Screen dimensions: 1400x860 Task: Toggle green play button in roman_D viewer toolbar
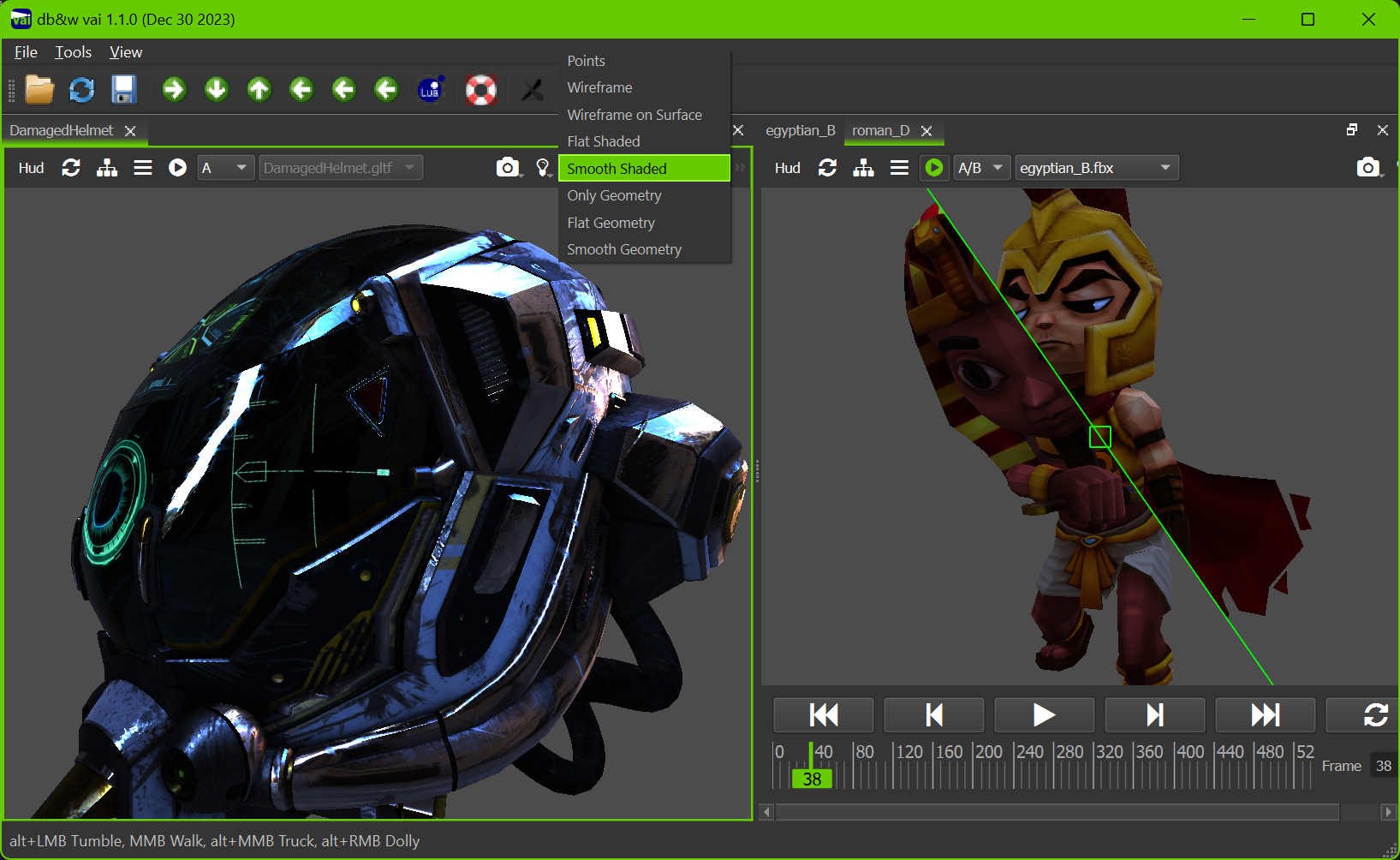934,168
